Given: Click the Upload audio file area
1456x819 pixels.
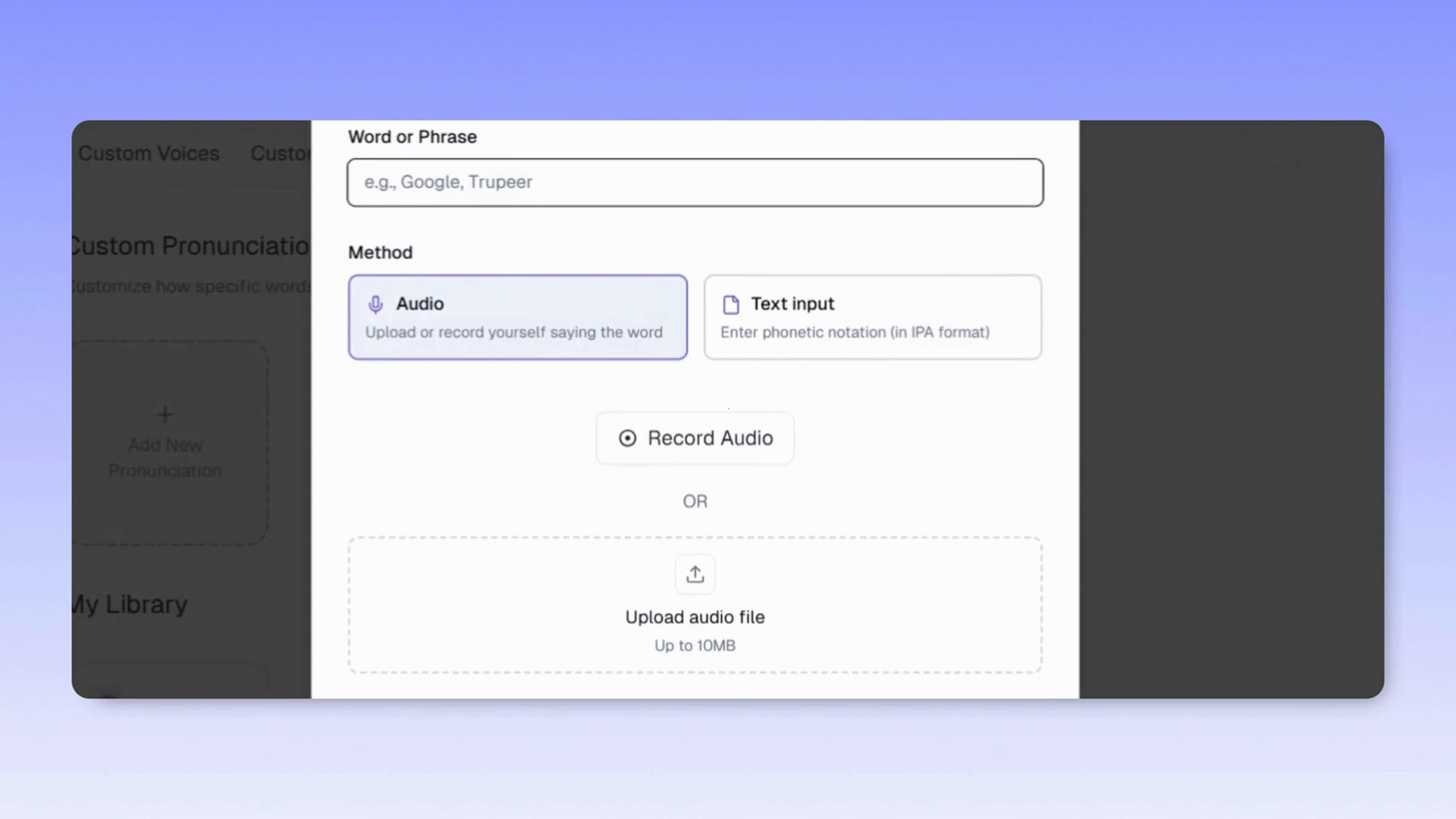Looking at the screenshot, I should click(695, 604).
